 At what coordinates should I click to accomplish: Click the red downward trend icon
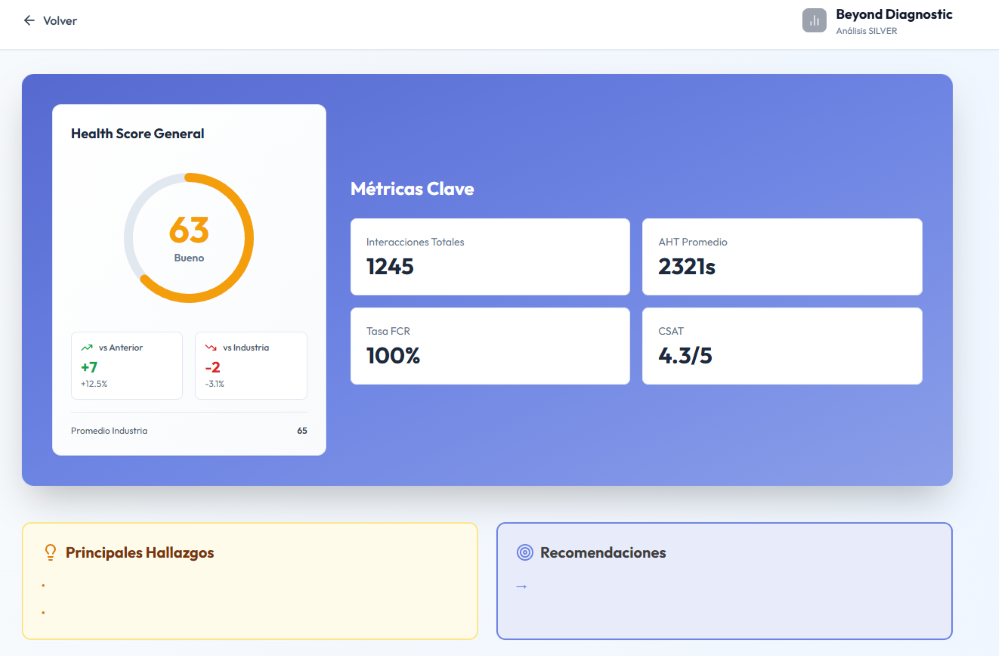coord(211,348)
